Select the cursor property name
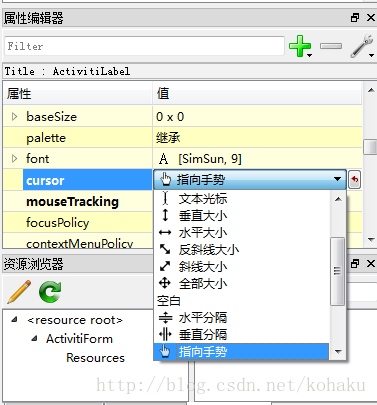 [x=45, y=180]
